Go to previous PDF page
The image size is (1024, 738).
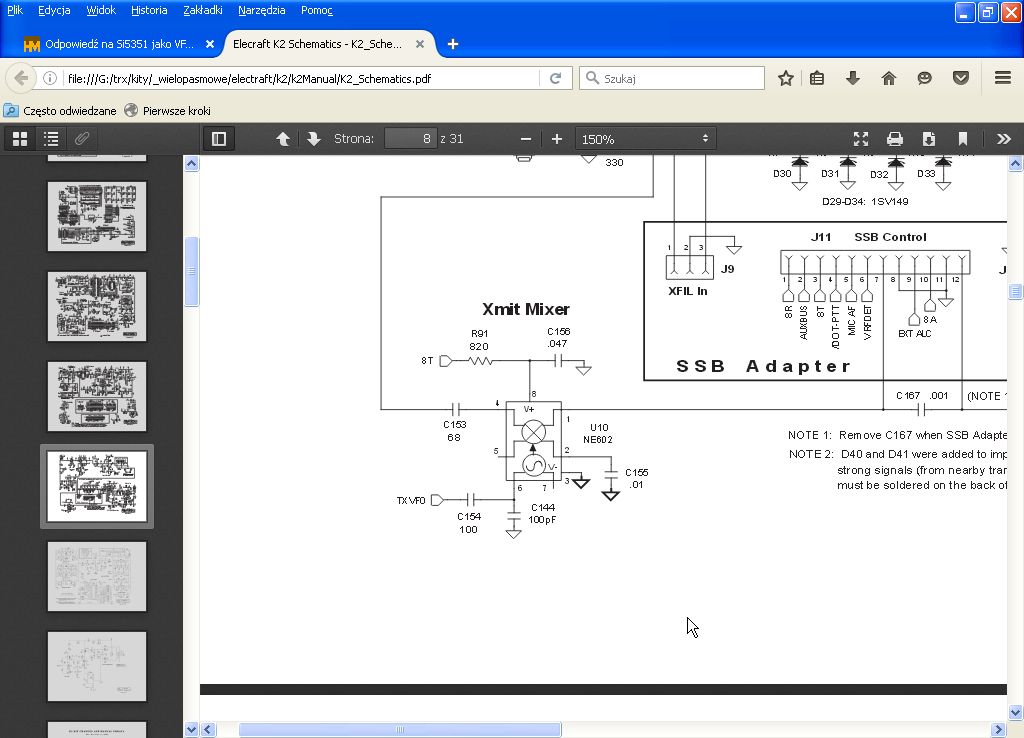[x=283, y=139]
